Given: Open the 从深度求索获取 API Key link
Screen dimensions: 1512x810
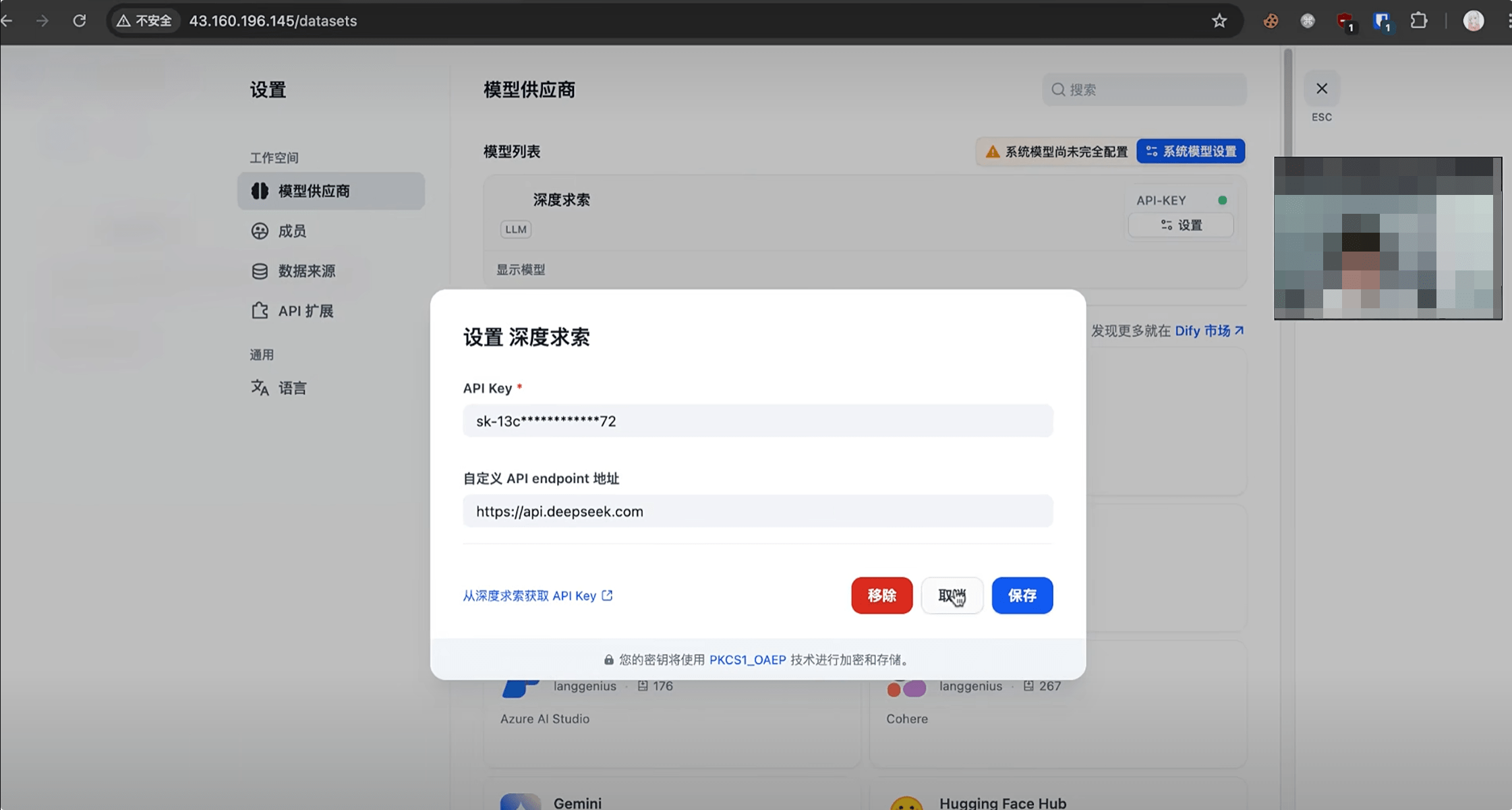Looking at the screenshot, I should point(529,595).
